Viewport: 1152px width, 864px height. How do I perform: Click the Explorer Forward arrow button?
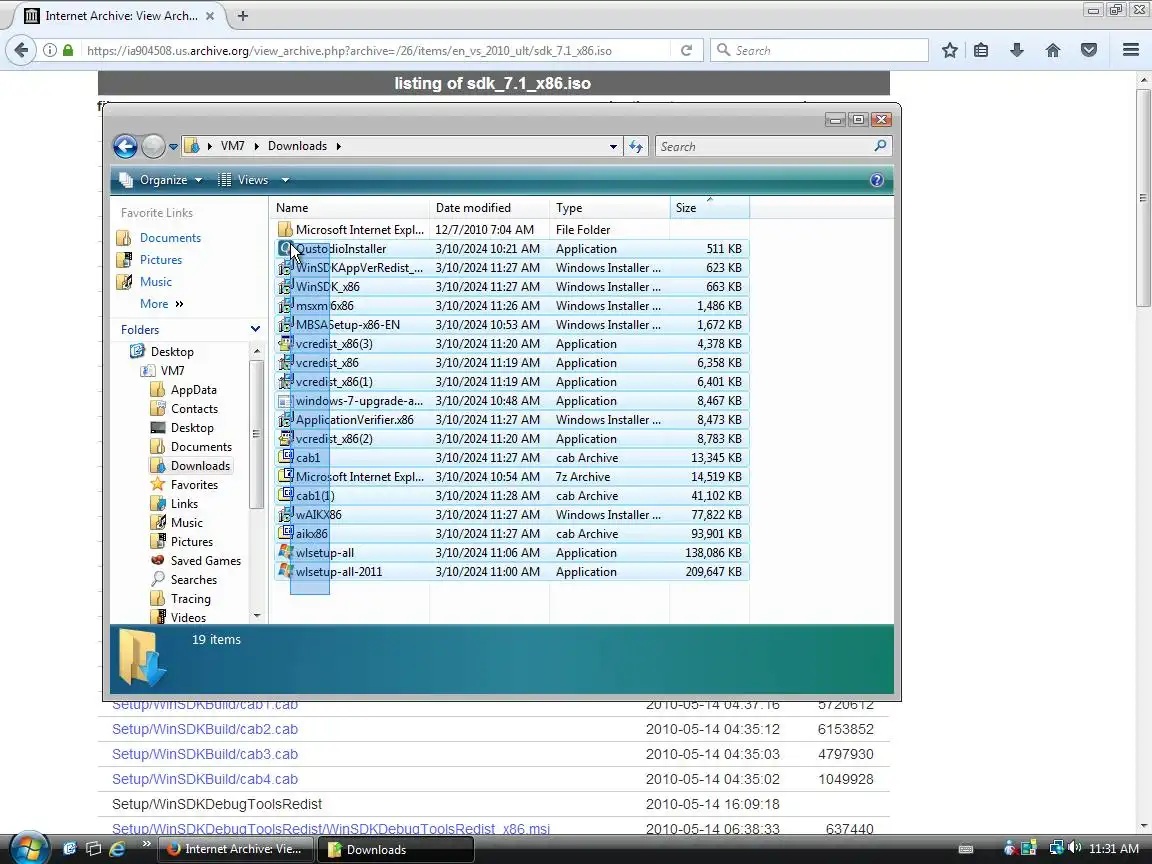pos(153,146)
